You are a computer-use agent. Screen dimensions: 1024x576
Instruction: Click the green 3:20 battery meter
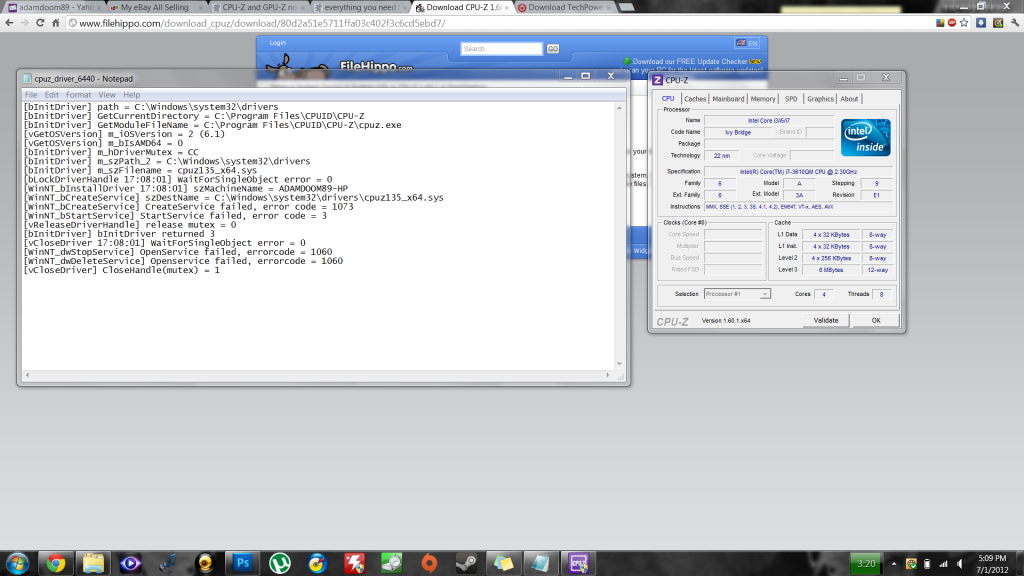866,563
